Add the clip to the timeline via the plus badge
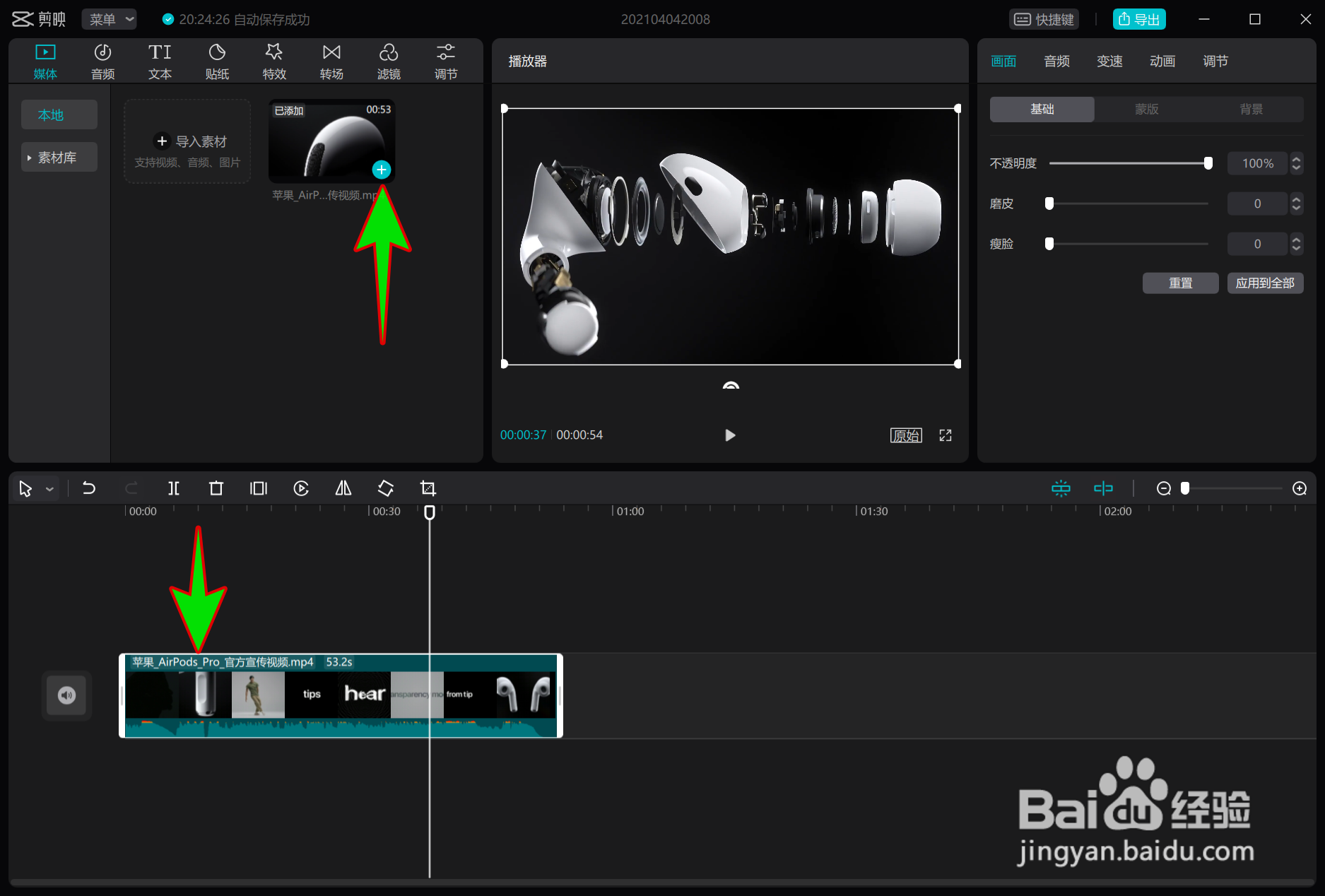1325x896 pixels. click(x=382, y=170)
